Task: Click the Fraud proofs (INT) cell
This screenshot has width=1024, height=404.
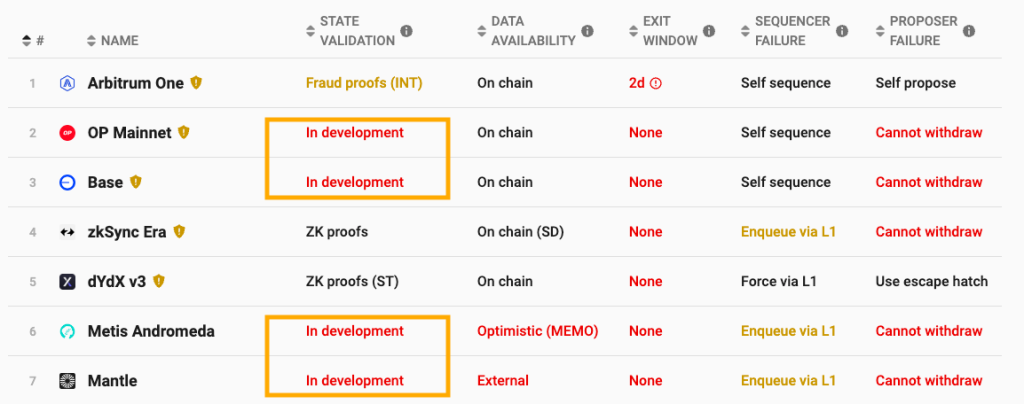Action: (x=364, y=83)
